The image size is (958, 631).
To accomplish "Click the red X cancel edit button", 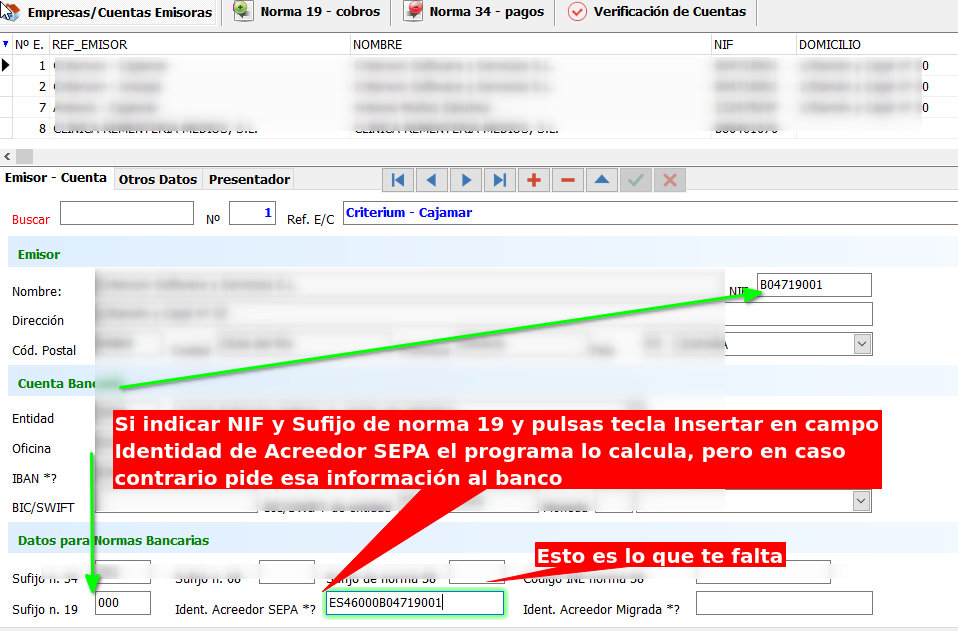I will tap(670, 180).
